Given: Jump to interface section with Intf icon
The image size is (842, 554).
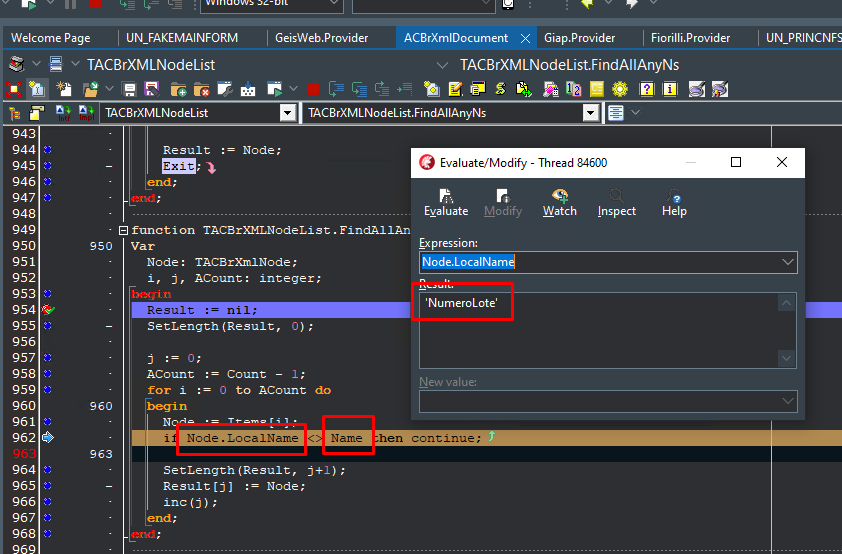Looking at the screenshot, I should coord(63,113).
